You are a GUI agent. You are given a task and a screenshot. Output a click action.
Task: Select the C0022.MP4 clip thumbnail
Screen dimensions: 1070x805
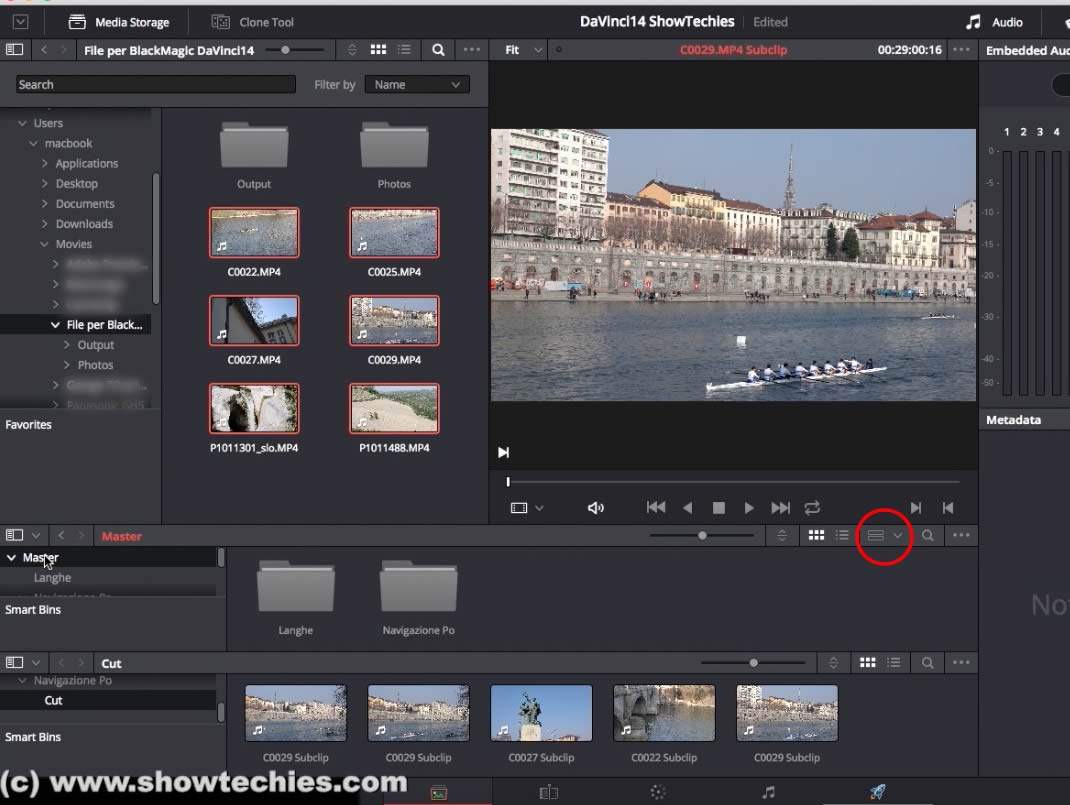point(254,233)
